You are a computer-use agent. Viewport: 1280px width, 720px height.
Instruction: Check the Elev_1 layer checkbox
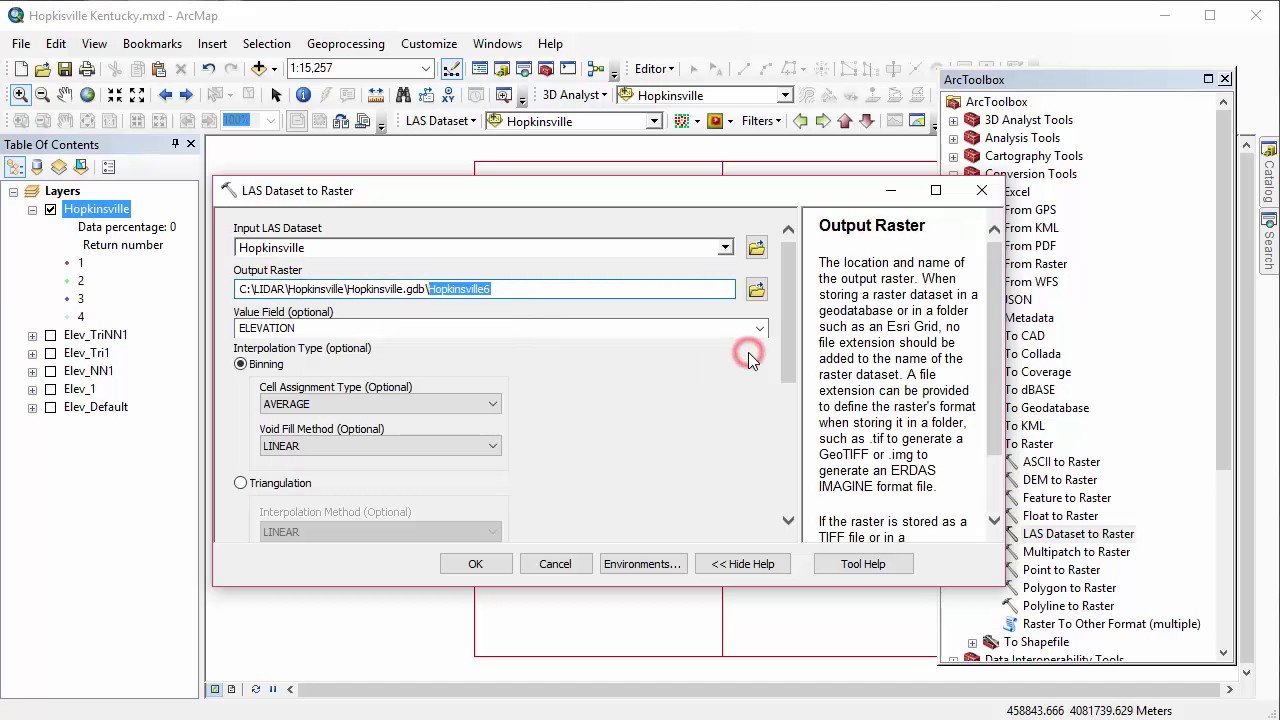tap(50, 389)
